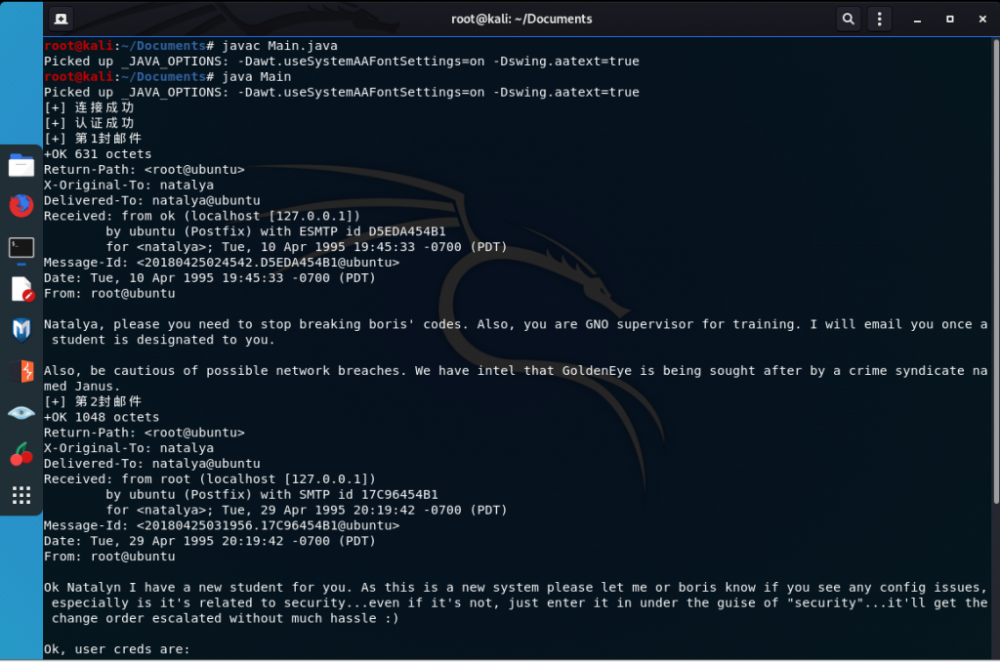Open the Files manager from the dock

tap(21, 165)
